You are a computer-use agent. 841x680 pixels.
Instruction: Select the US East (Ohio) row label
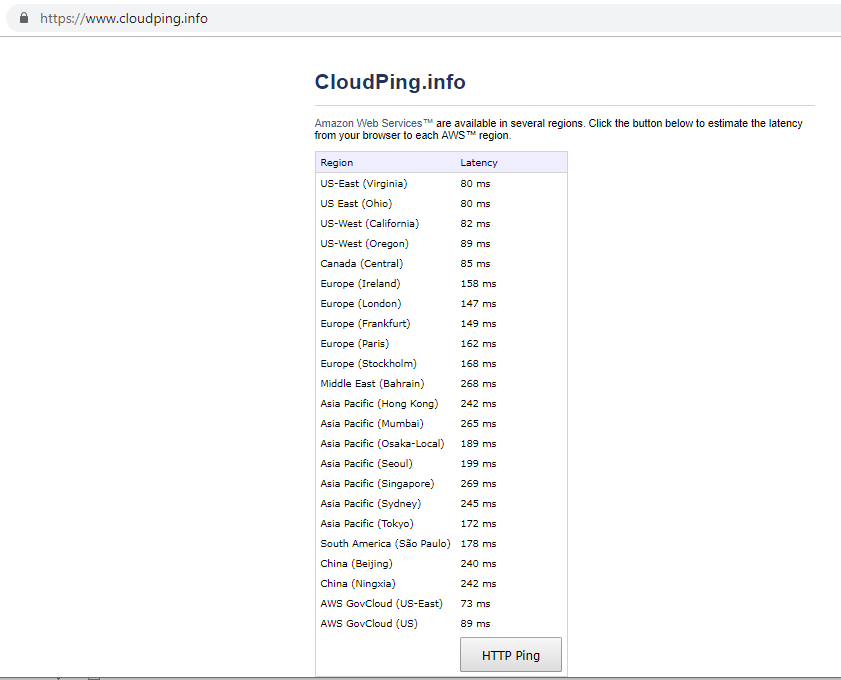tap(356, 204)
